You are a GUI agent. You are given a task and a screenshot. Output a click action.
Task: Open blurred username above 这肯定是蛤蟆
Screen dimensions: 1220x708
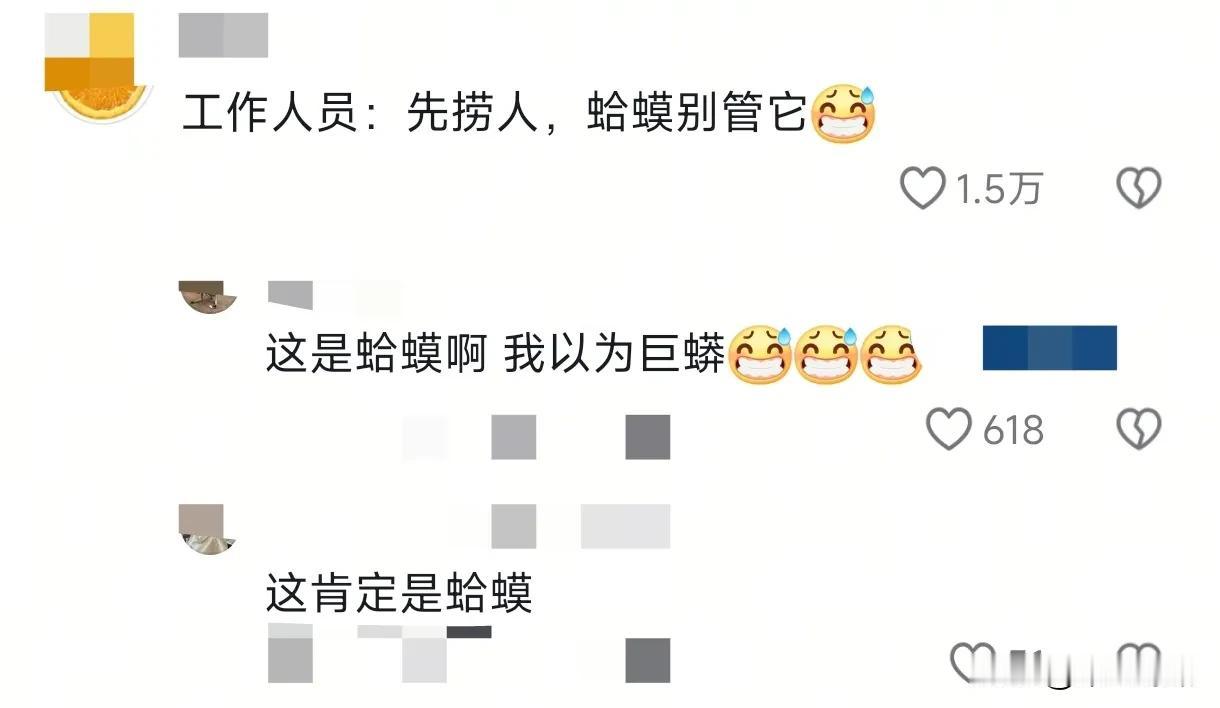[580, 526]
